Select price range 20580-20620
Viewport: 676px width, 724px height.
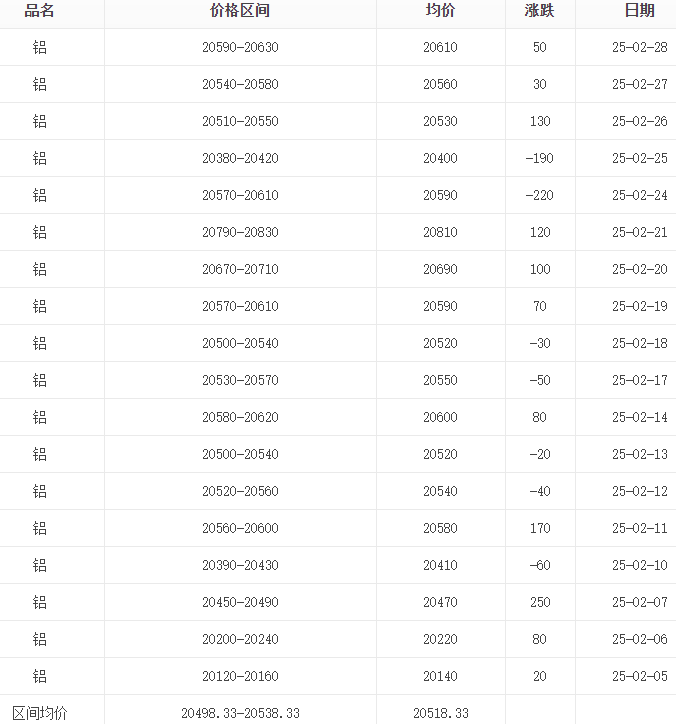coord(240,418)
